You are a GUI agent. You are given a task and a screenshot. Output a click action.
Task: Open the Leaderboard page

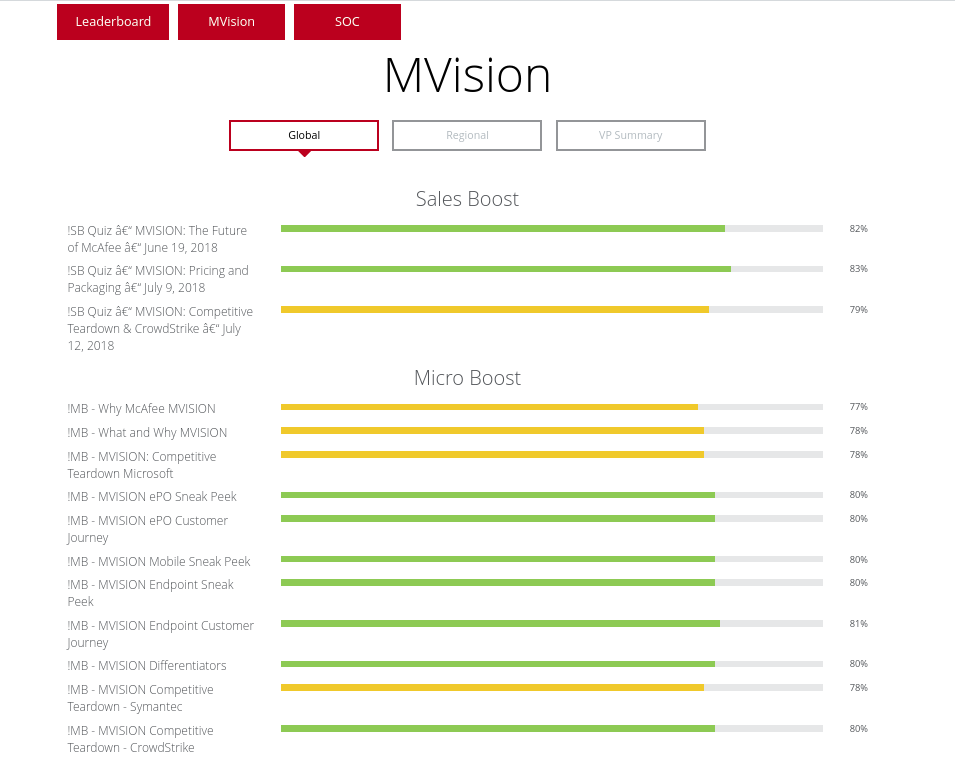click(113, 22)
